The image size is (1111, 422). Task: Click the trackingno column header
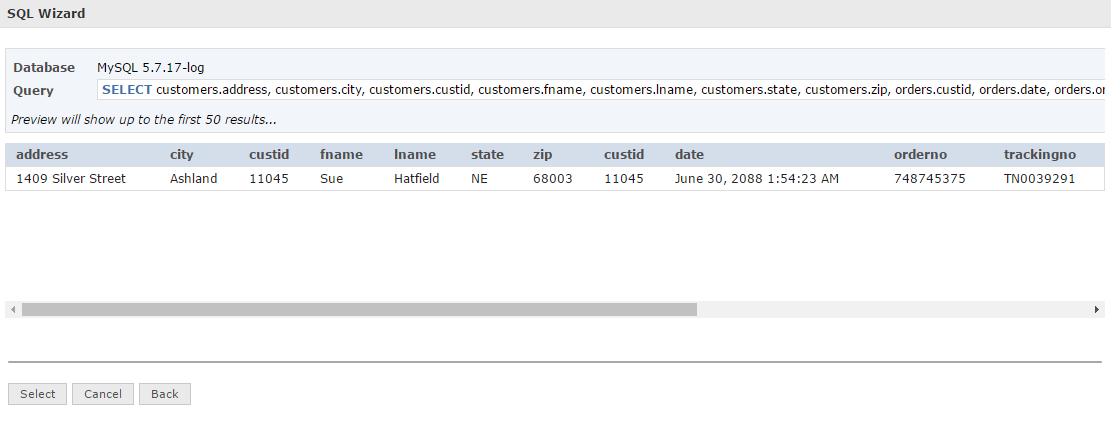click(1039, 155)
